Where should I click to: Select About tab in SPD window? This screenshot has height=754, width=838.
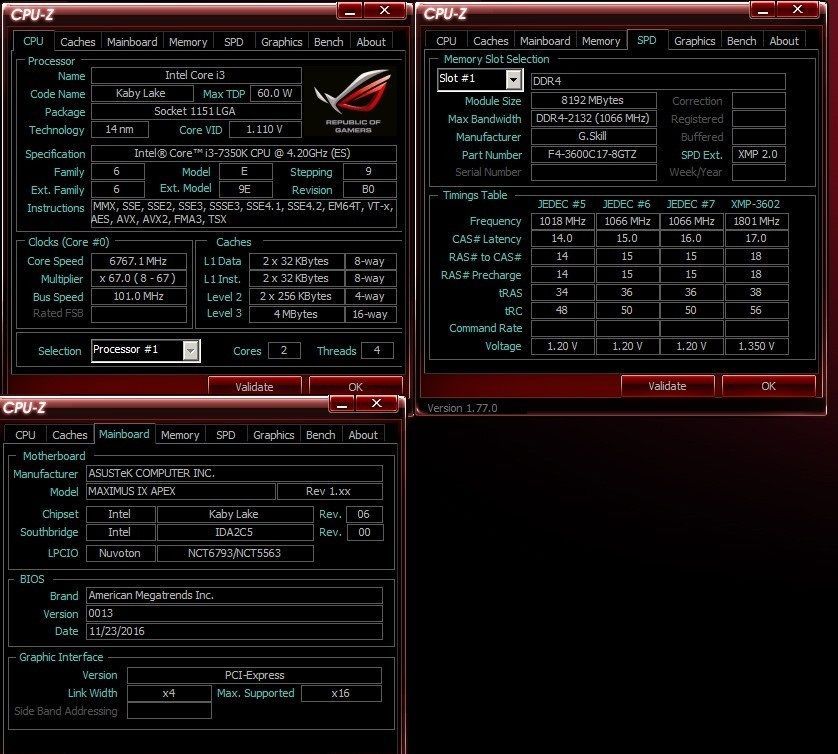pos(784,41)
